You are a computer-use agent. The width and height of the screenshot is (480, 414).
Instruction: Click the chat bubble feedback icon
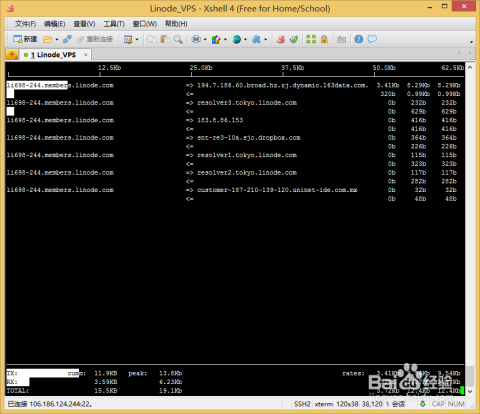(372, 39)
